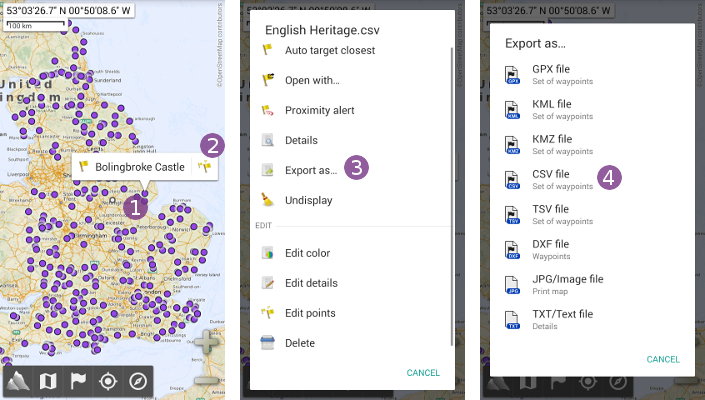The image size is (705, 400).
Task: Tap the KMZ file type icon
Action: click(x=512, y=145)
